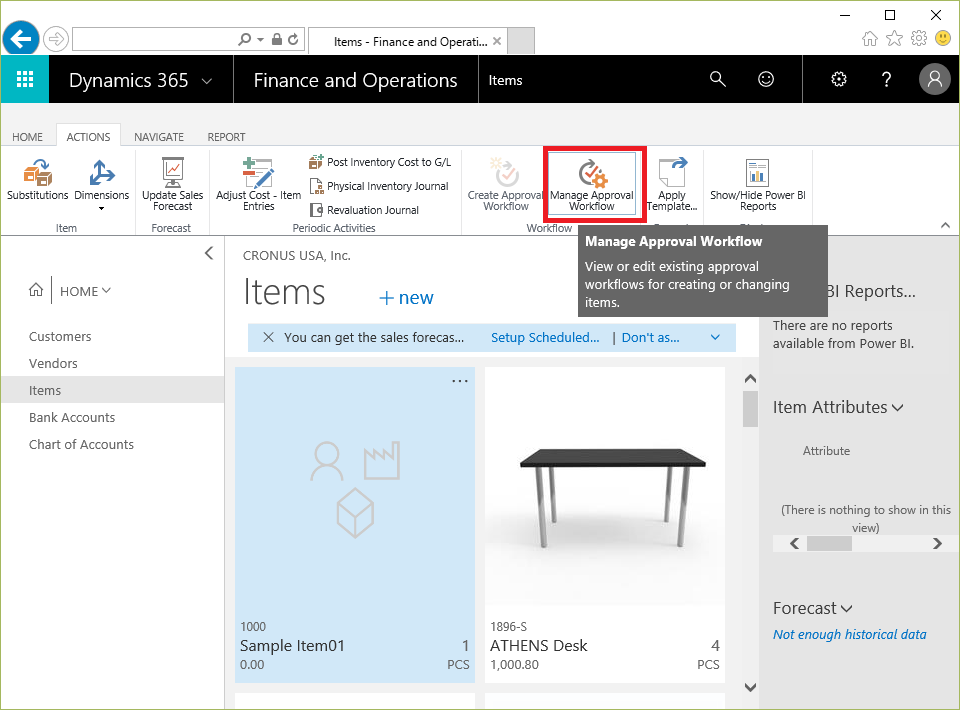Collapse the Forecast section
Image resolution: width=960 pixels, height=710 pixels.
point(847,609)
